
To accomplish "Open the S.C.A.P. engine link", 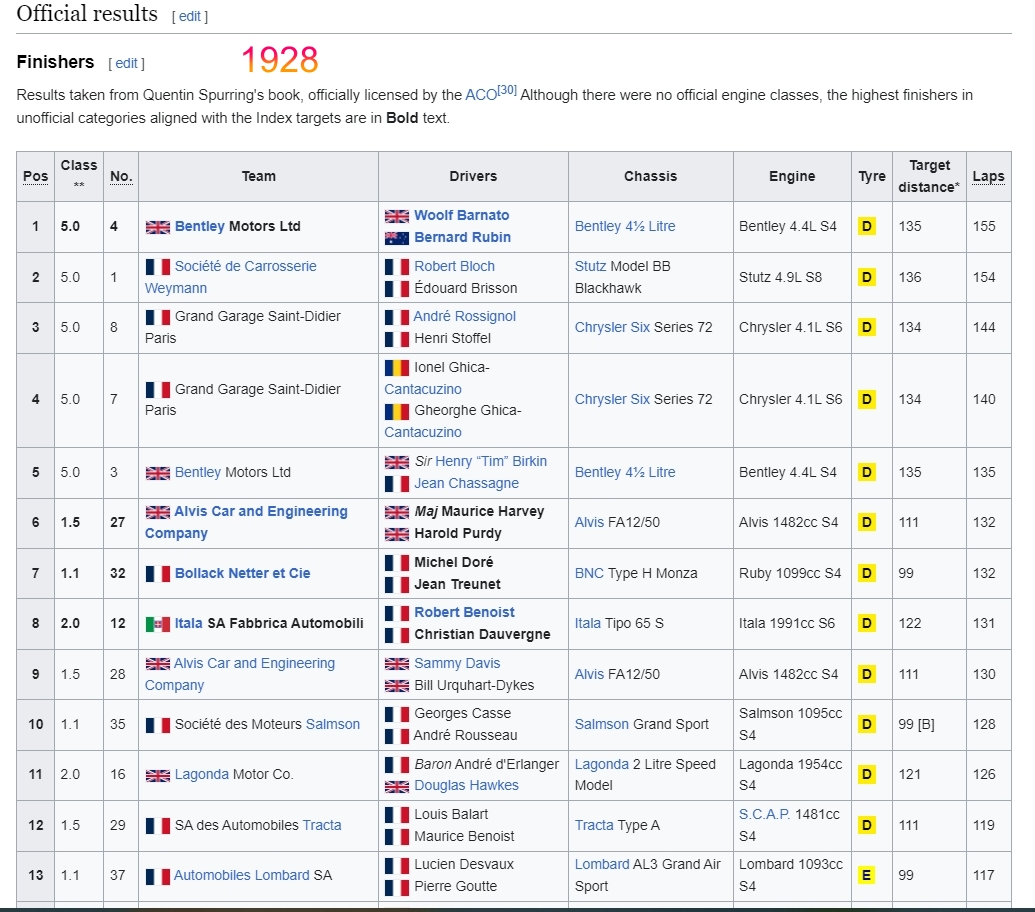I will click(x=764, y=815).
